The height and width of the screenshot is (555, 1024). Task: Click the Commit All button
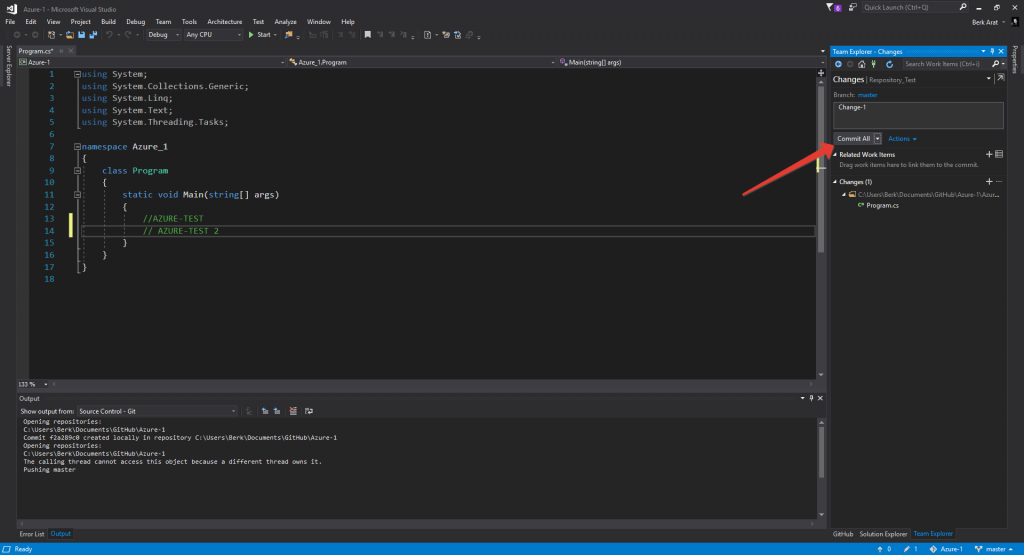(x=853, y=138)
